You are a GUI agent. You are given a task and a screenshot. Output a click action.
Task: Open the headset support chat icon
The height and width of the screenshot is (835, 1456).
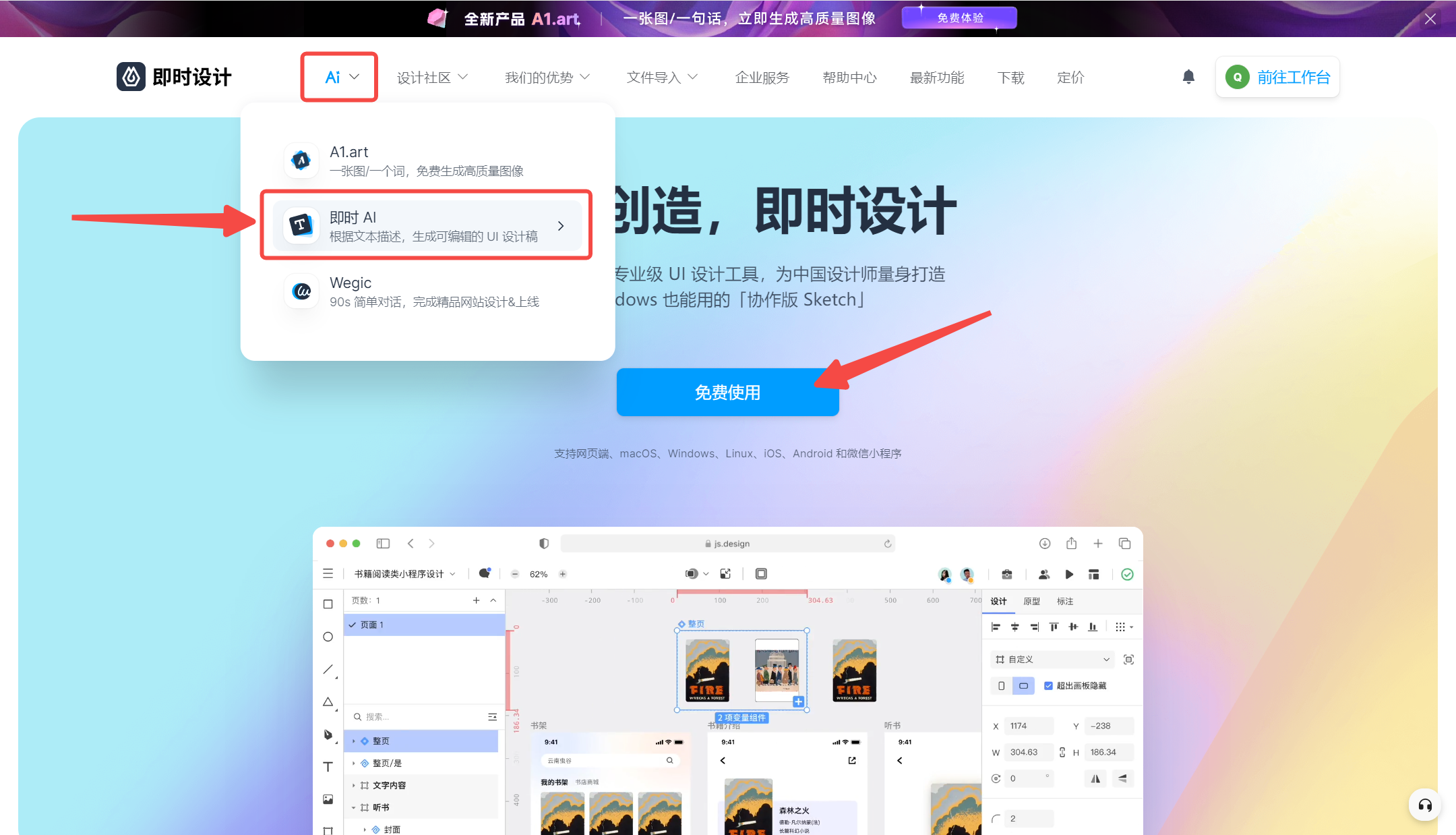point(1425,805)
